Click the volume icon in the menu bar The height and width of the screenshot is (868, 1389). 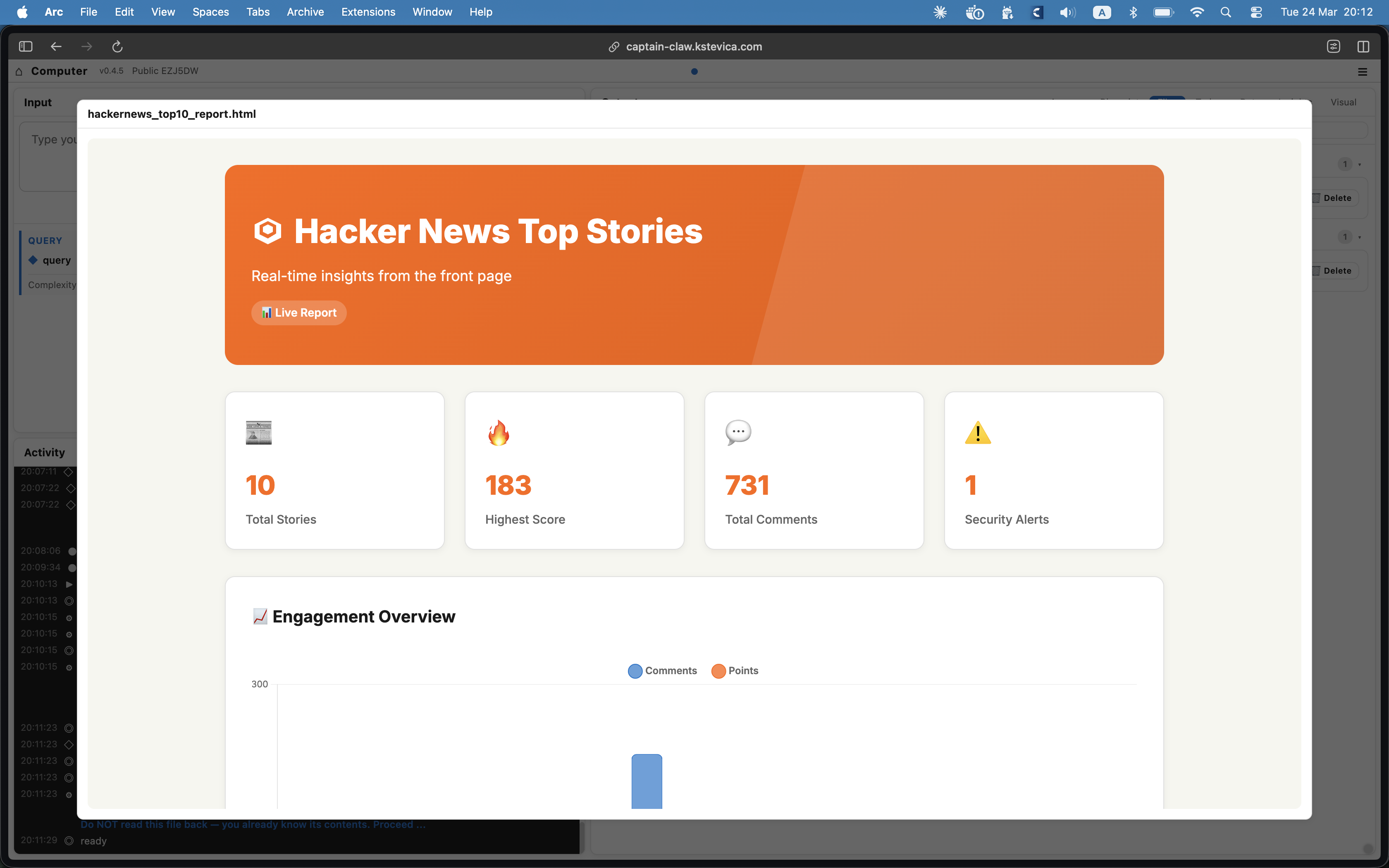click(1067, 12)
